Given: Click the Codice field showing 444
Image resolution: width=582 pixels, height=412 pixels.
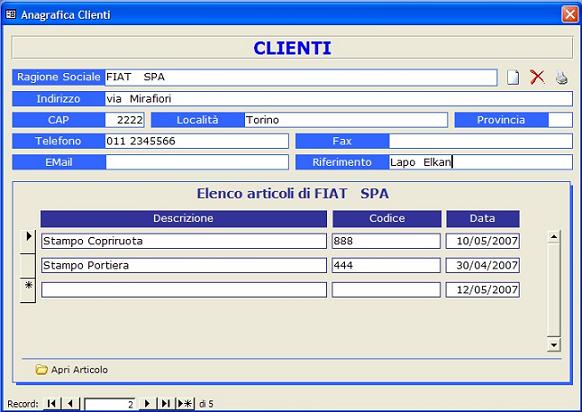Looking at the screenshot, I should coord(386,265).
